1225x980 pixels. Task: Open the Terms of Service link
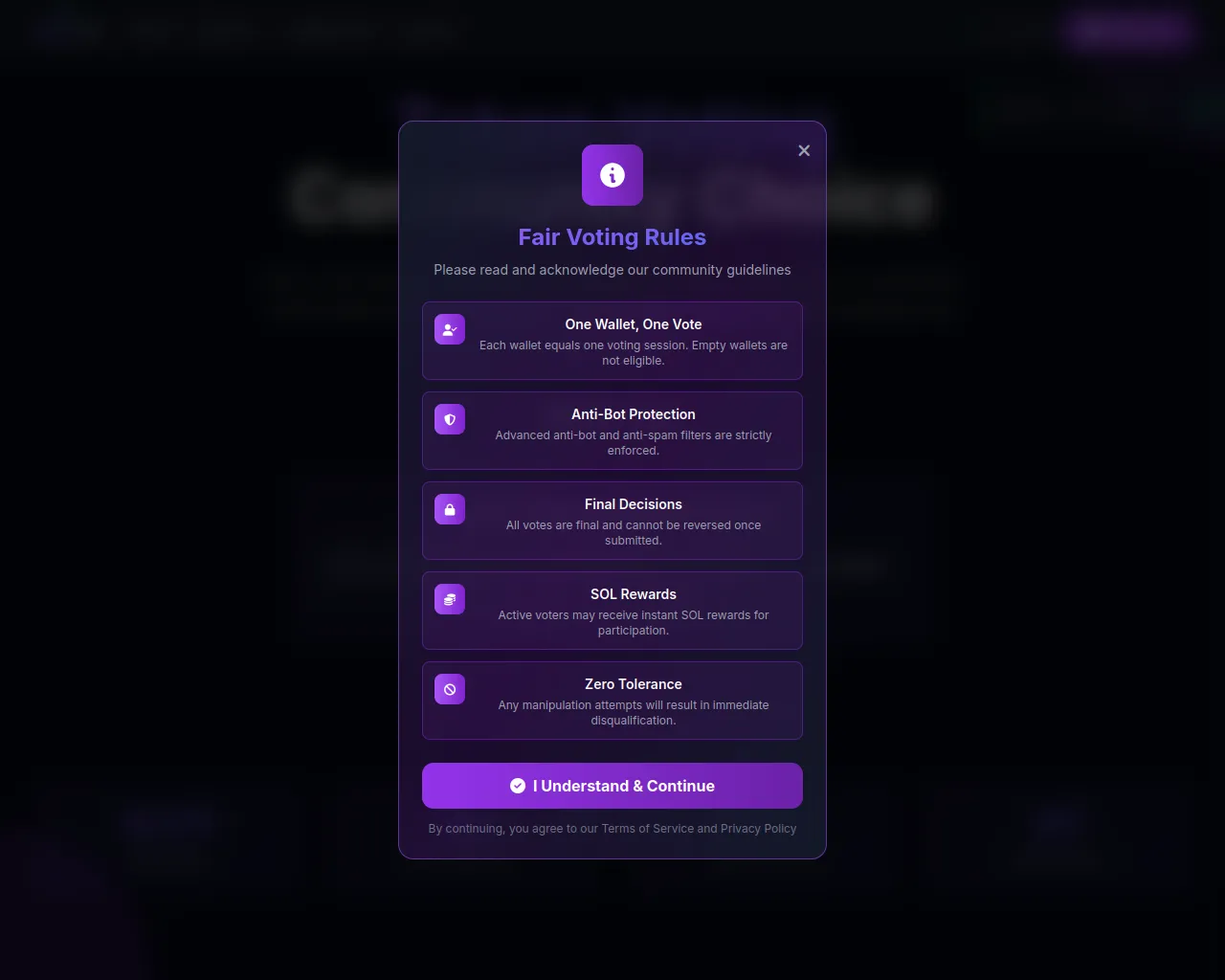pos(647,829)
